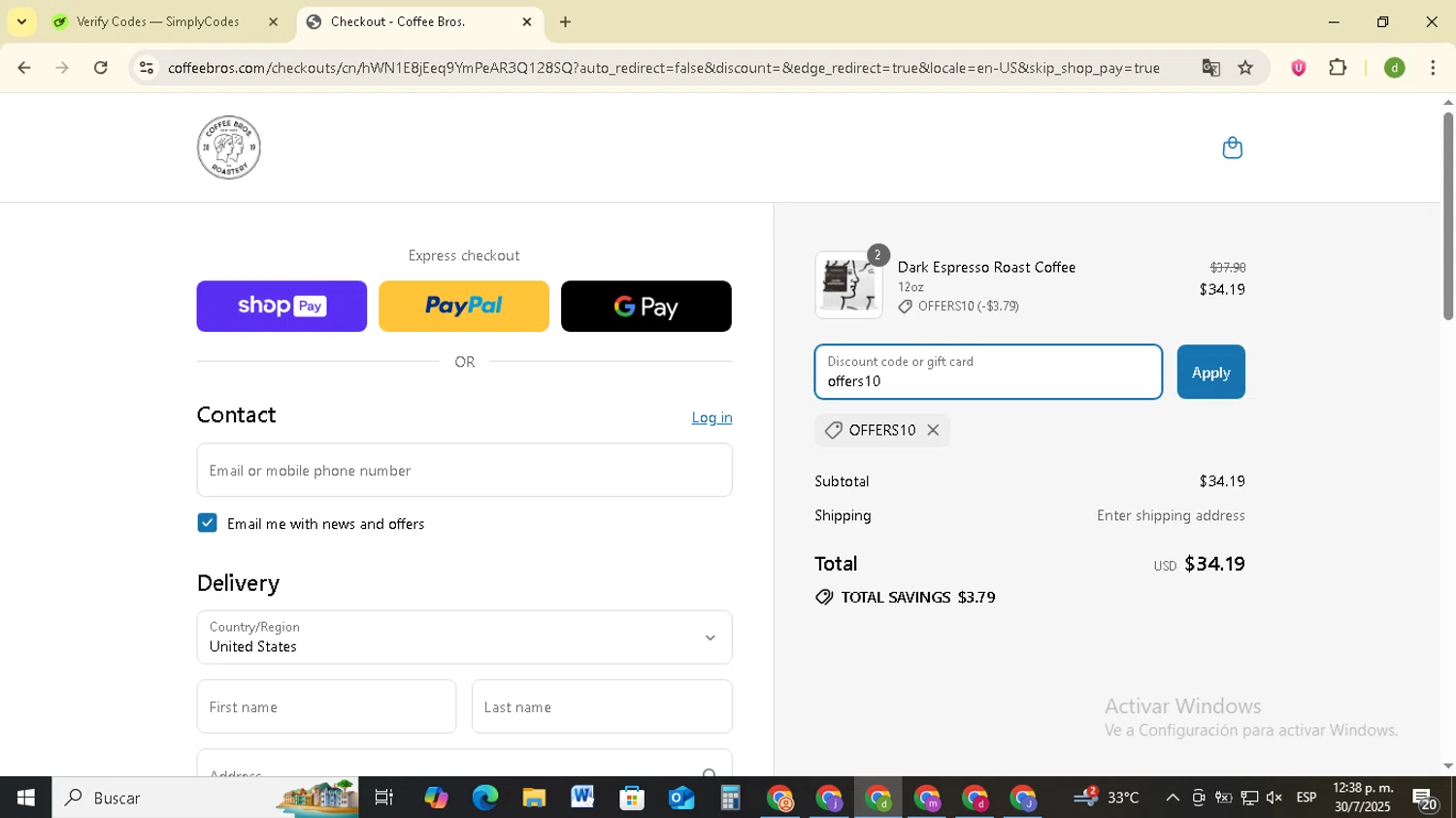Viewport: 1456px width, 818px height.
Task: Open the Extensions puzzle icon
Action: 1338,68
